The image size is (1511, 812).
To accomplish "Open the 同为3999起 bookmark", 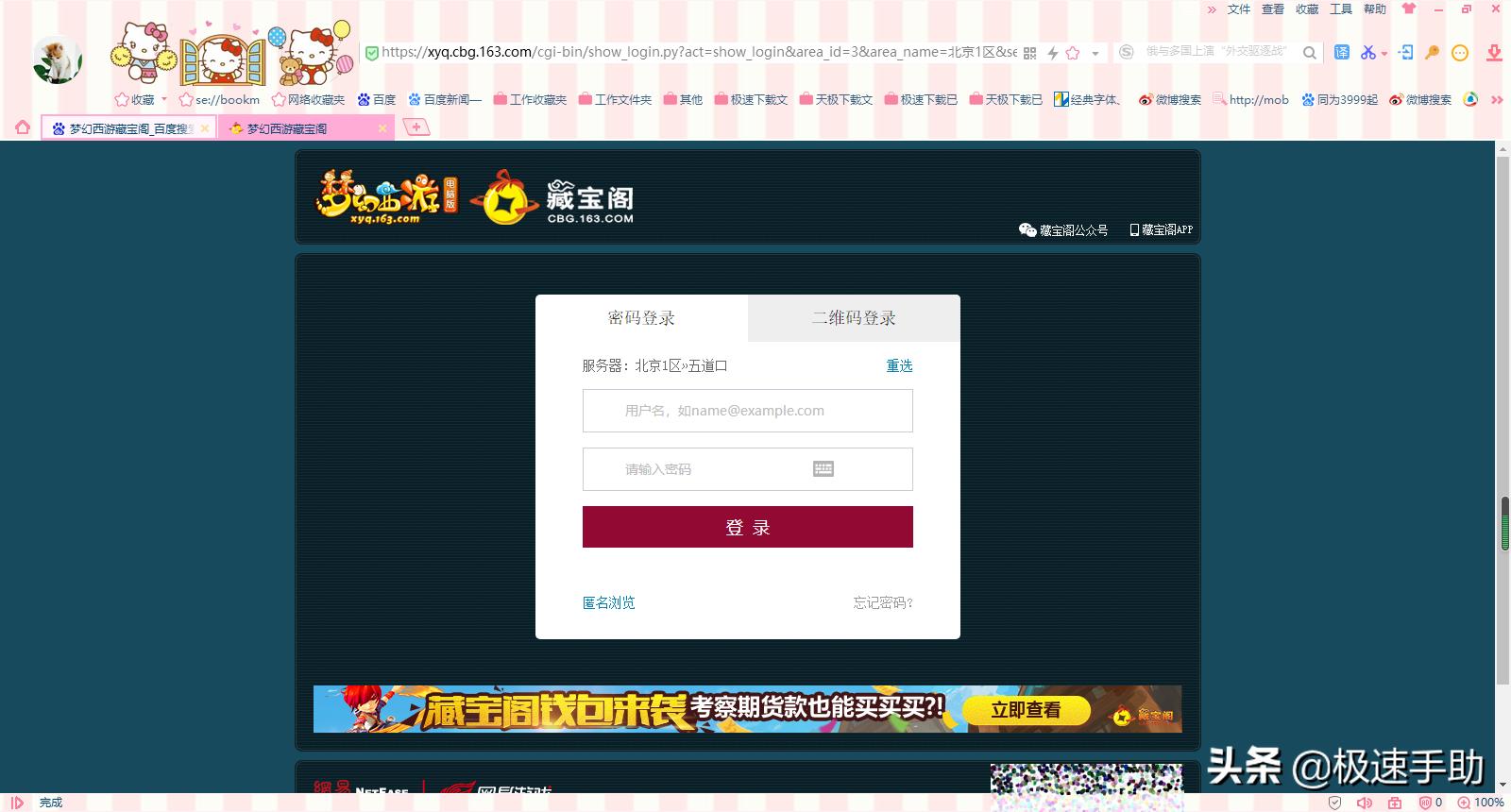I will click(1339, 99).
